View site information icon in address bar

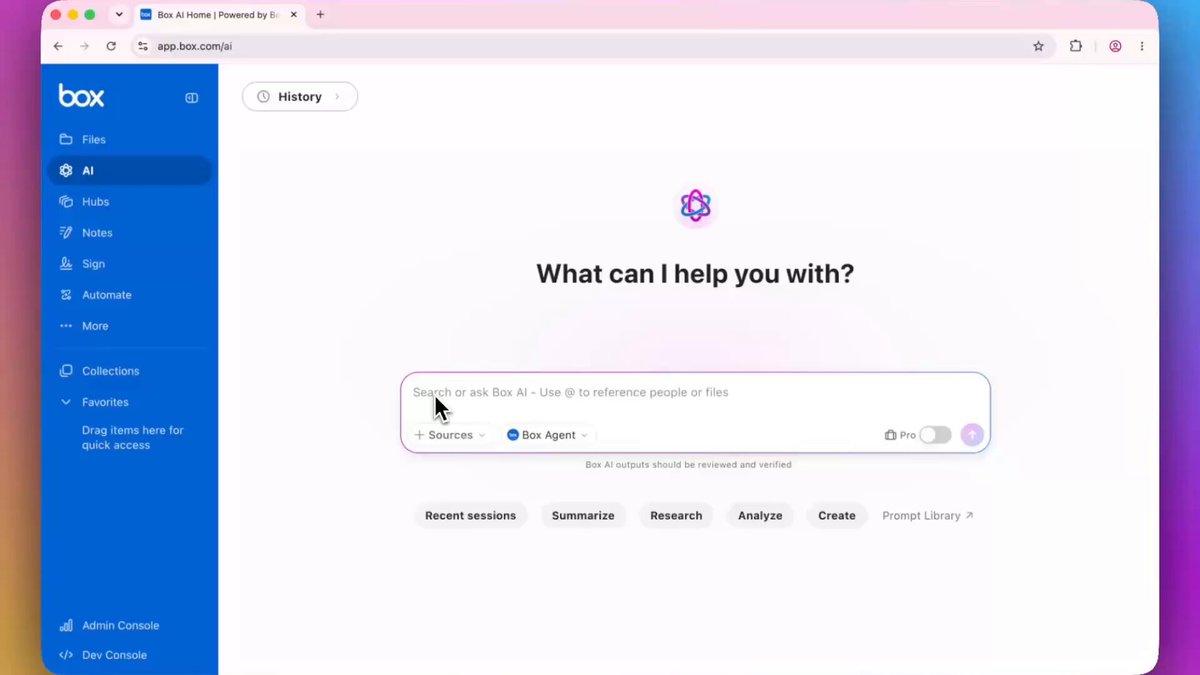143,46
